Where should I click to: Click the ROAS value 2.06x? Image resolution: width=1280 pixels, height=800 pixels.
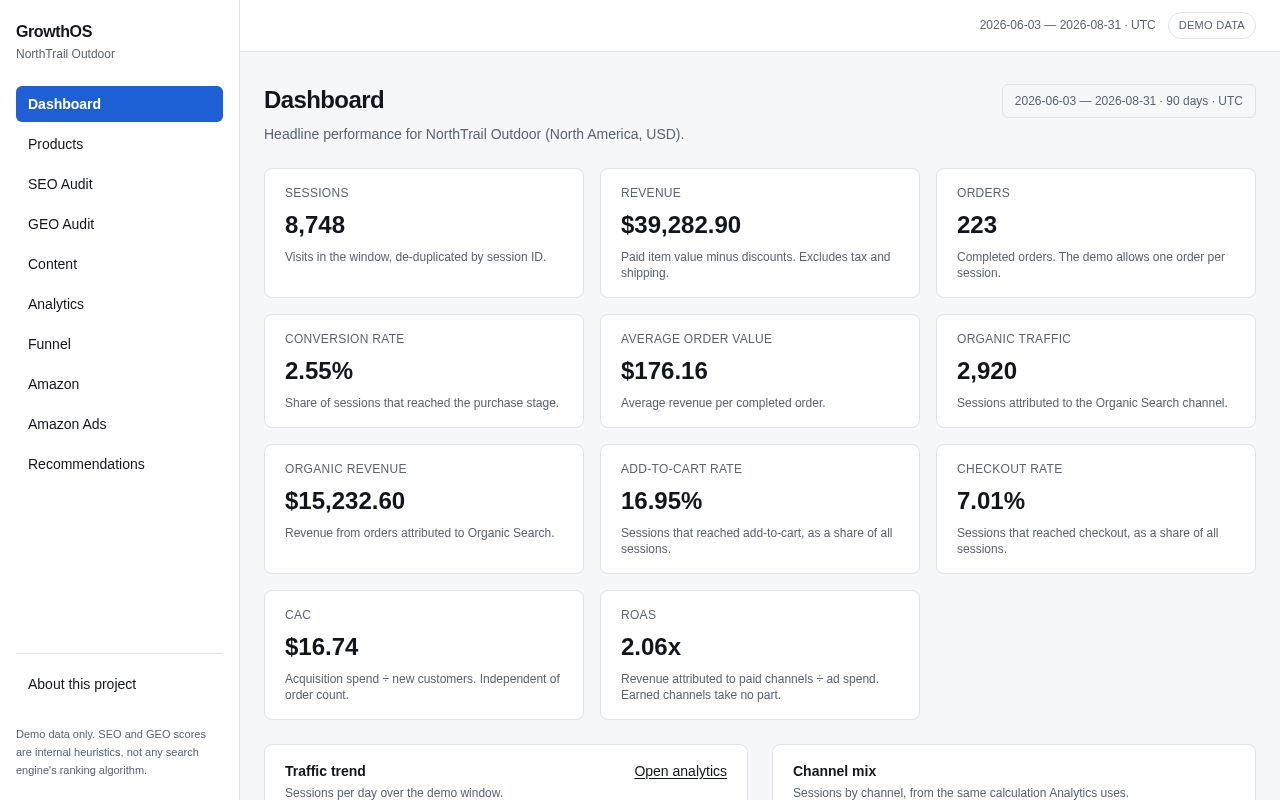pyautogui.click(x=651, y=647)
